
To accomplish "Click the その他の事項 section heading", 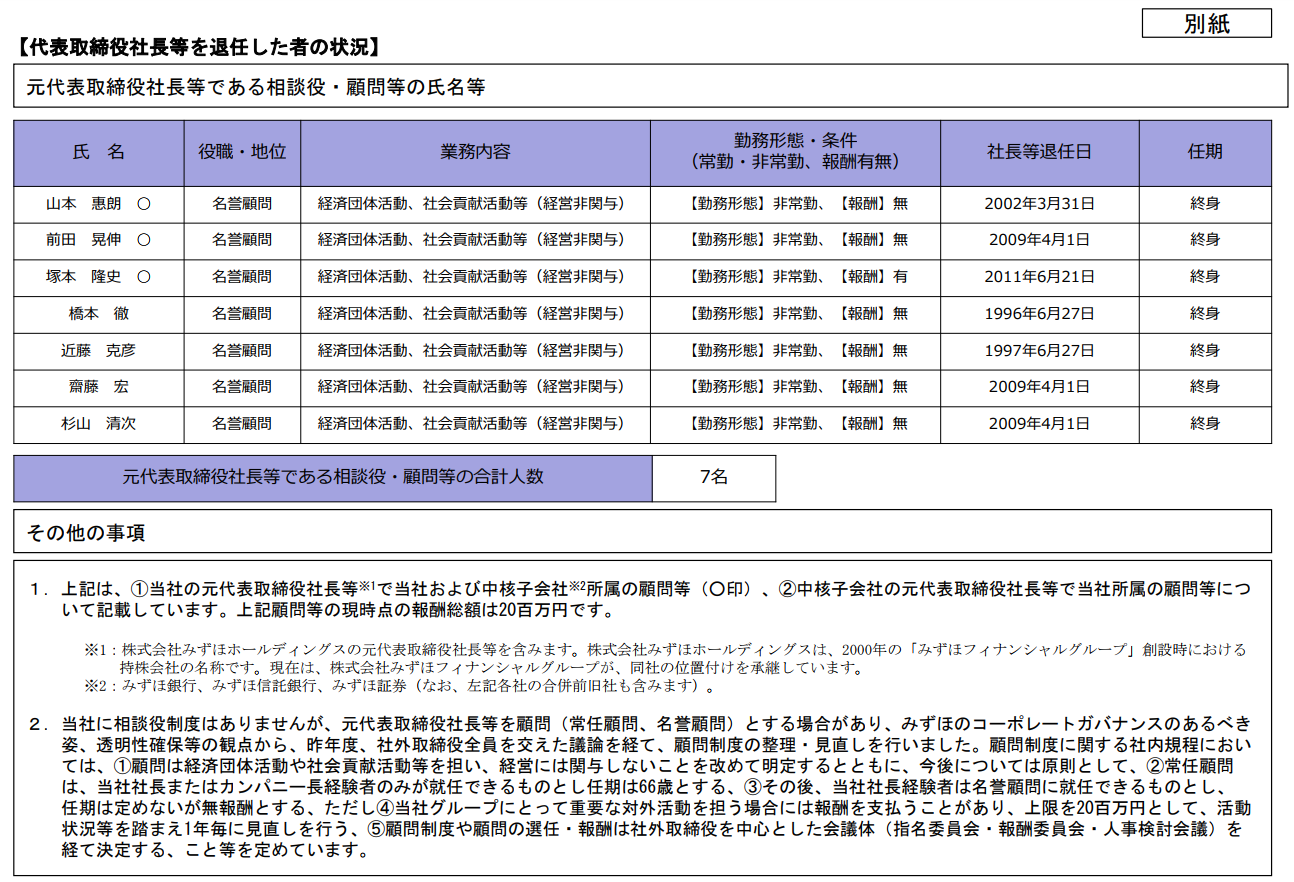I will coord(86,533).
